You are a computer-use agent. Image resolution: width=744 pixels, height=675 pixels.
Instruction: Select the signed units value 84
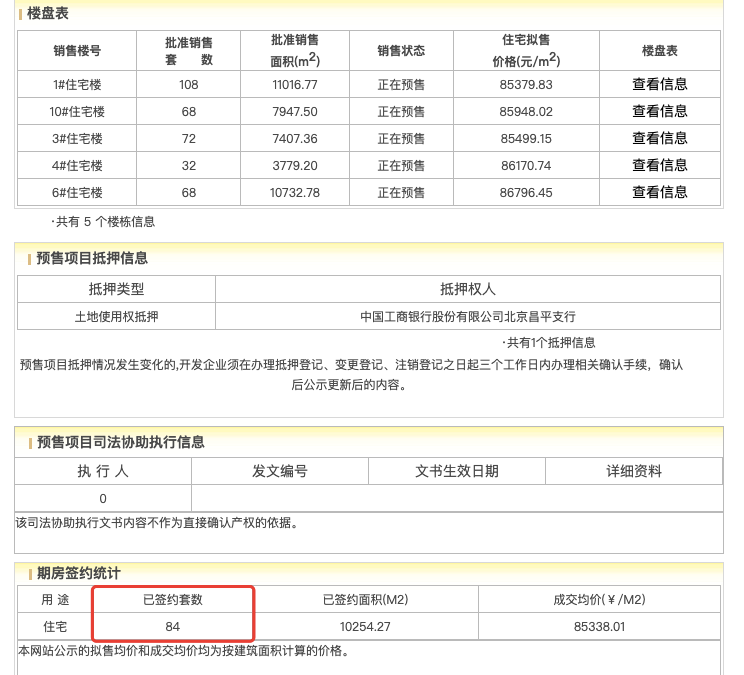click(x=173, y=626)
